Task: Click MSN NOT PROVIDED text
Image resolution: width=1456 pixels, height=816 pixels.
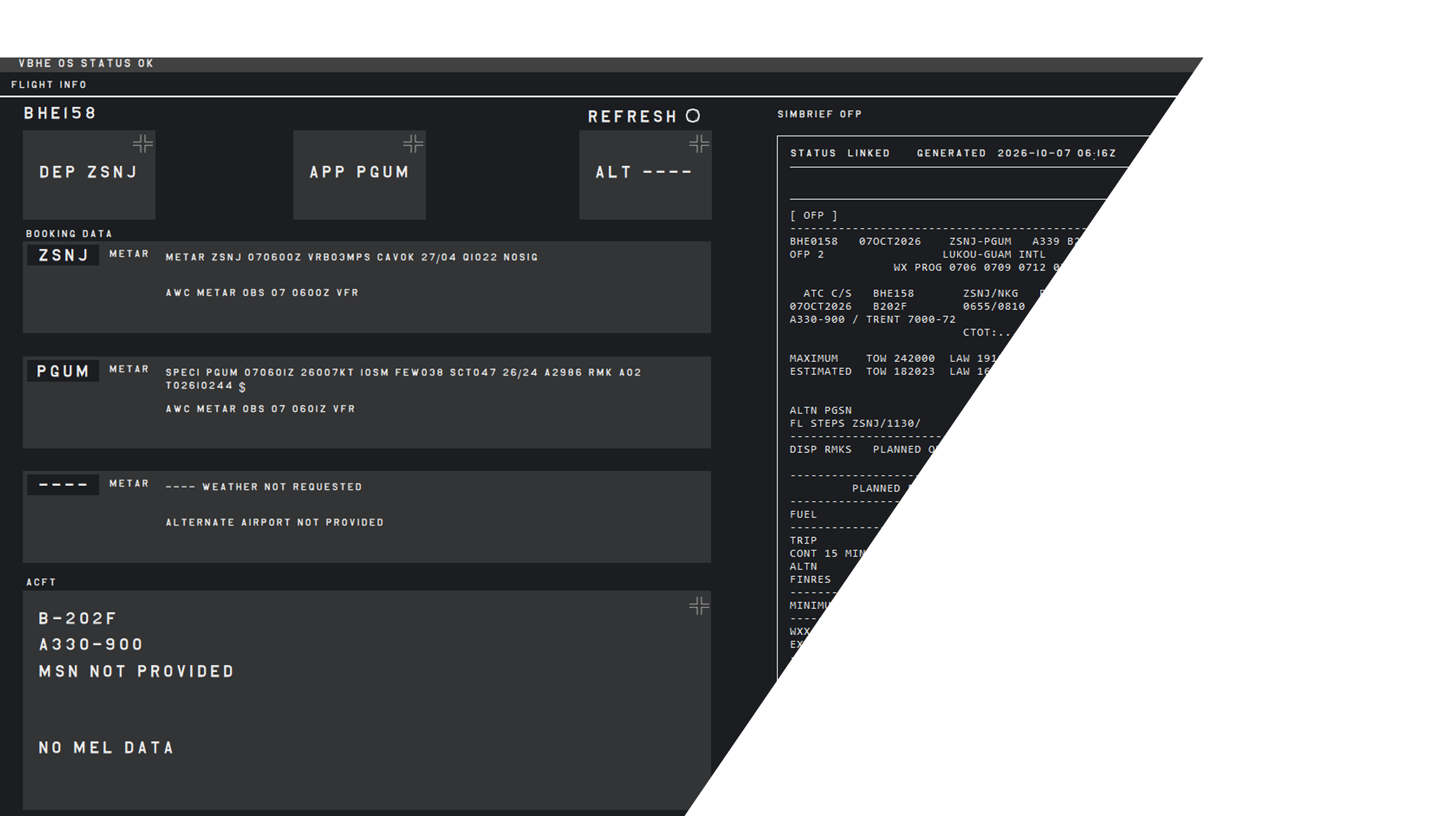Action: [x=136, y=671]
